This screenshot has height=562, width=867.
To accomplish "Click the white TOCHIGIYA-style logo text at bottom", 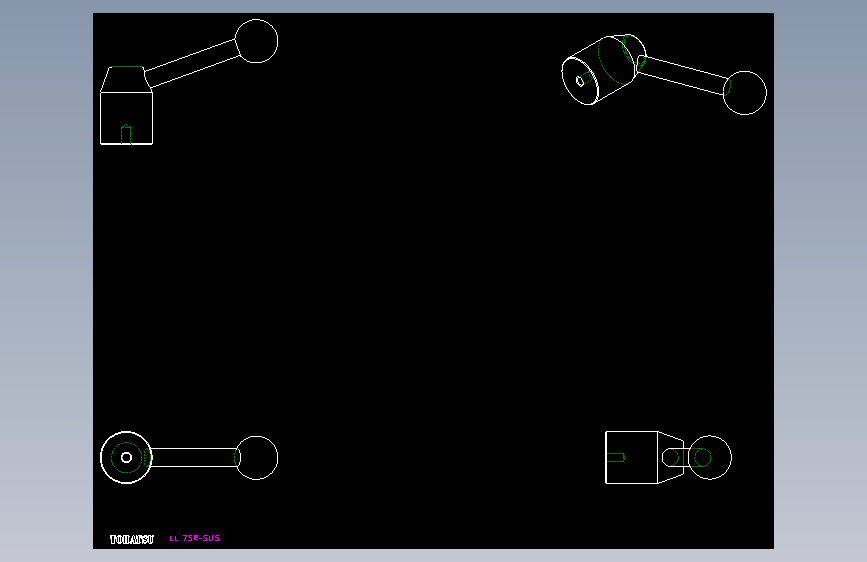I will tap(132, 539).
